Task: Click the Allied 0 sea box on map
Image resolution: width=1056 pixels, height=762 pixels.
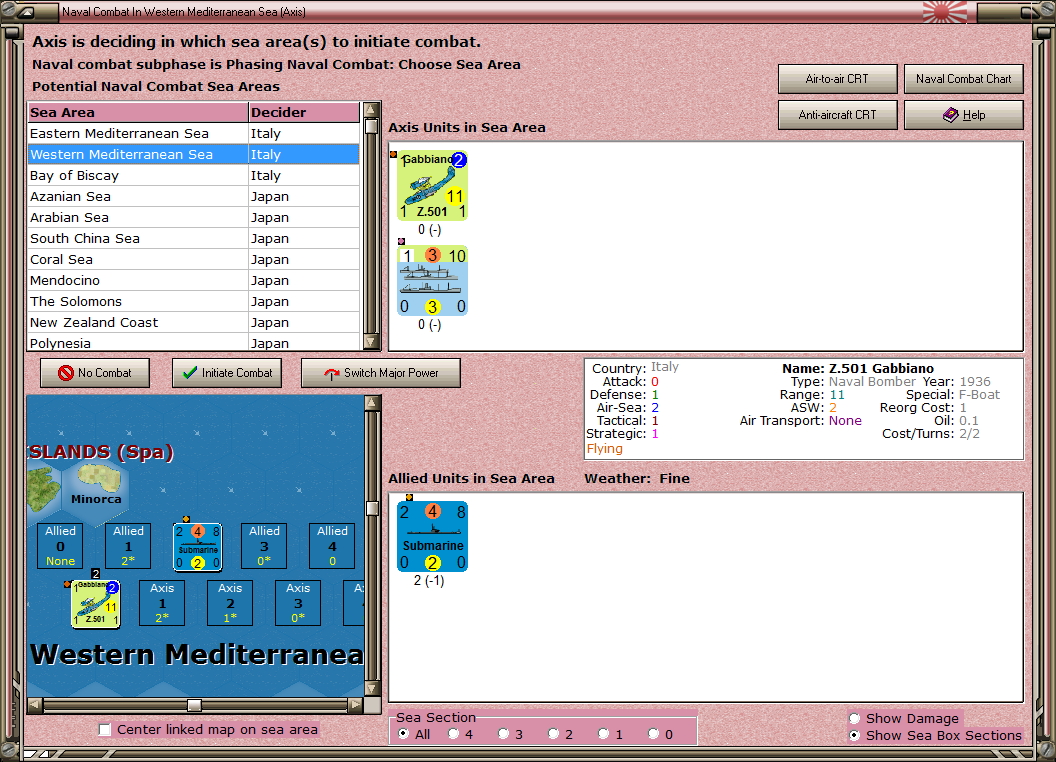Action: pos(61,546)
